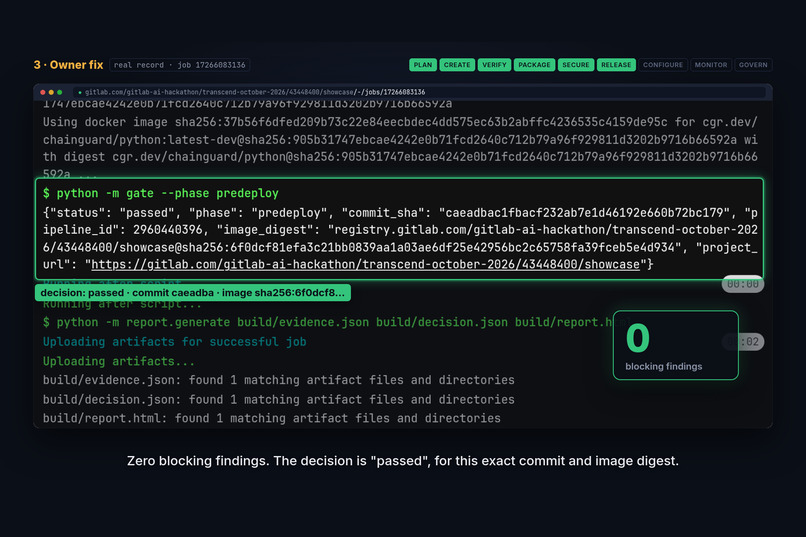Click the gitlab.com job URL address bar

(x=419, y=92)
